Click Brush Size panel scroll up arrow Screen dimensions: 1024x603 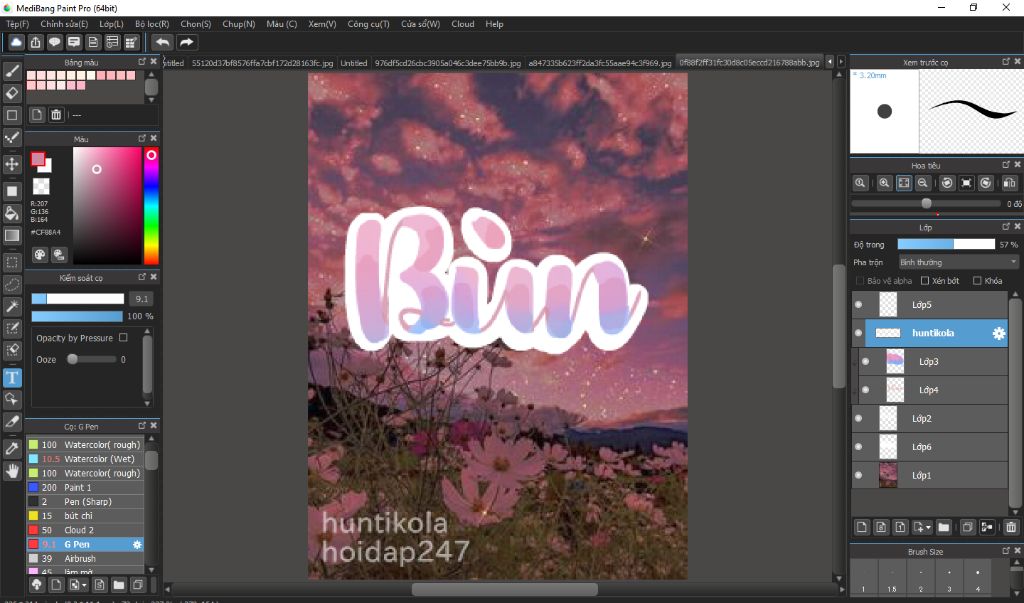click(1017, 562)
